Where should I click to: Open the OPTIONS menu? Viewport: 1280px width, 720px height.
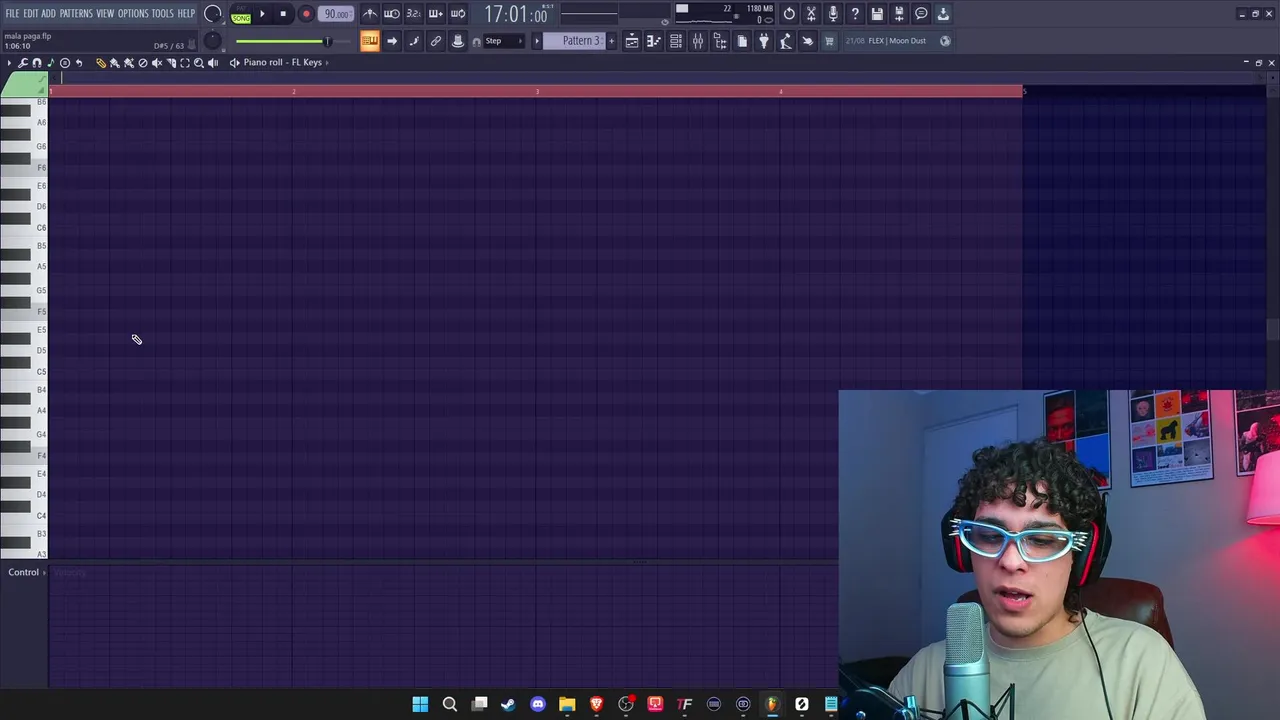[133, 14]
